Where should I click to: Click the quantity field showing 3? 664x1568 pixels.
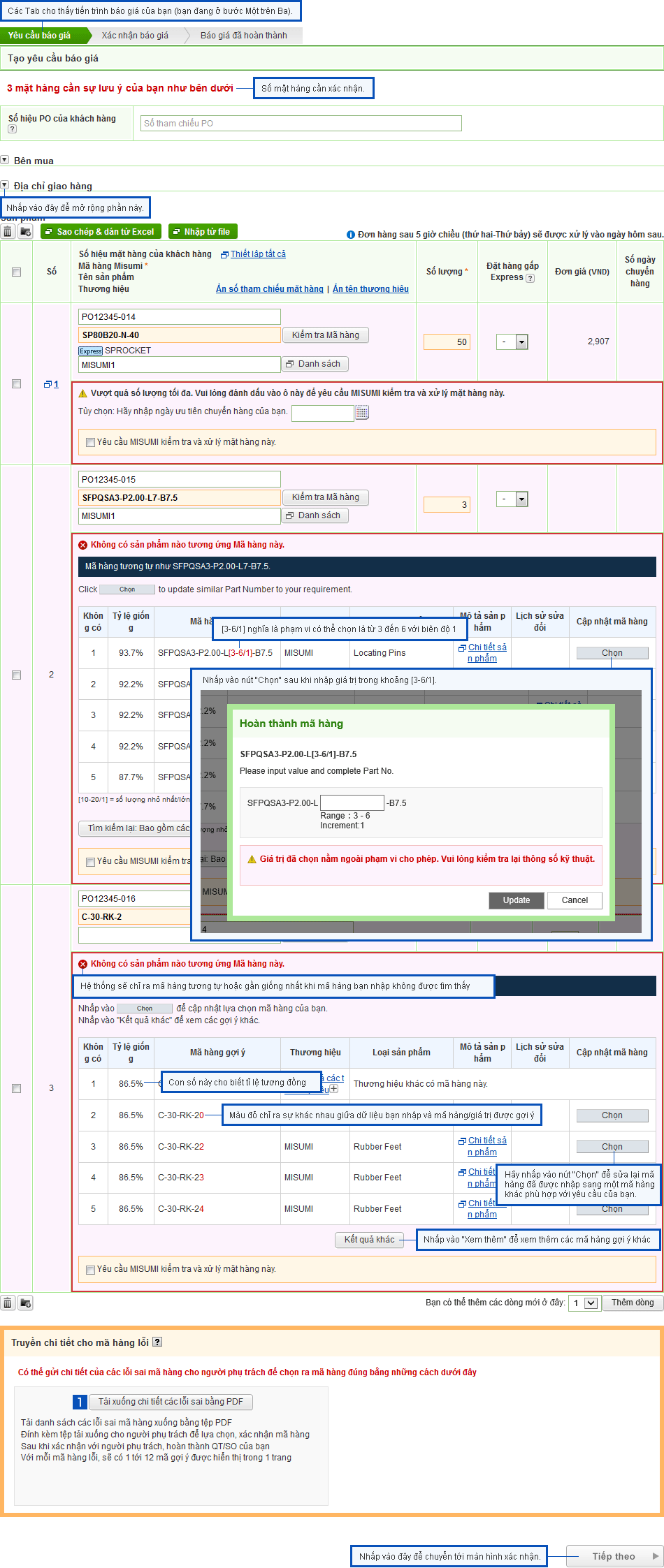pos(447,504)
